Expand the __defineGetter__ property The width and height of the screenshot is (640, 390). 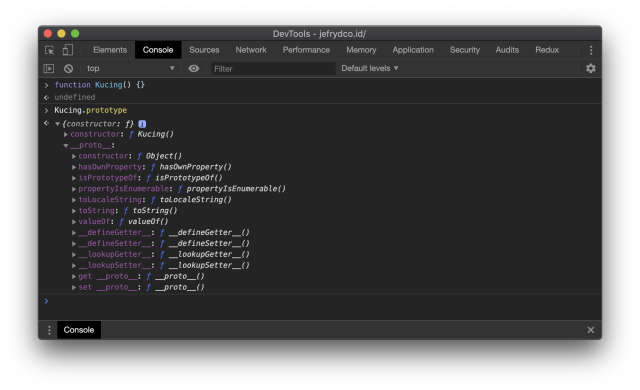coord(74,233)
